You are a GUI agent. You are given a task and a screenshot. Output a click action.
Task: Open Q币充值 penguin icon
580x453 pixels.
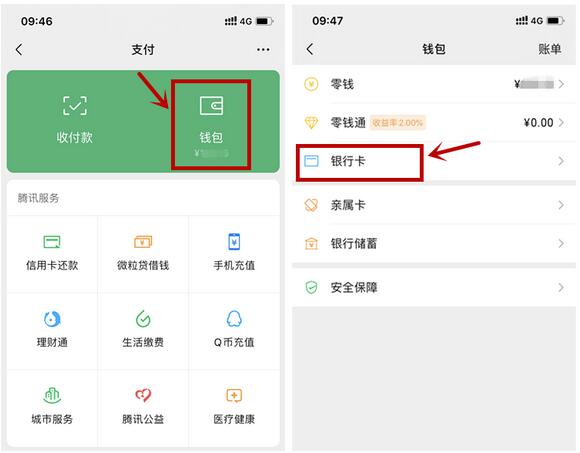tap(234, 319)
